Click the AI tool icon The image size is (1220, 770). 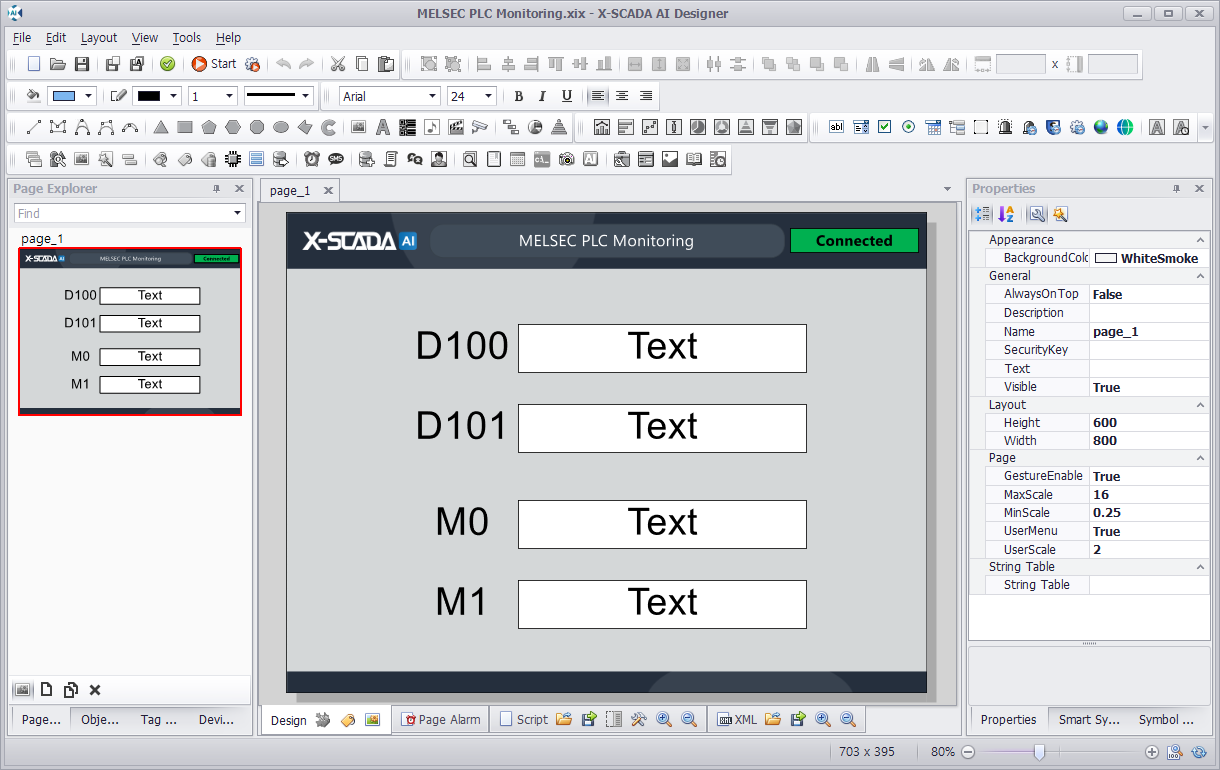591,159
